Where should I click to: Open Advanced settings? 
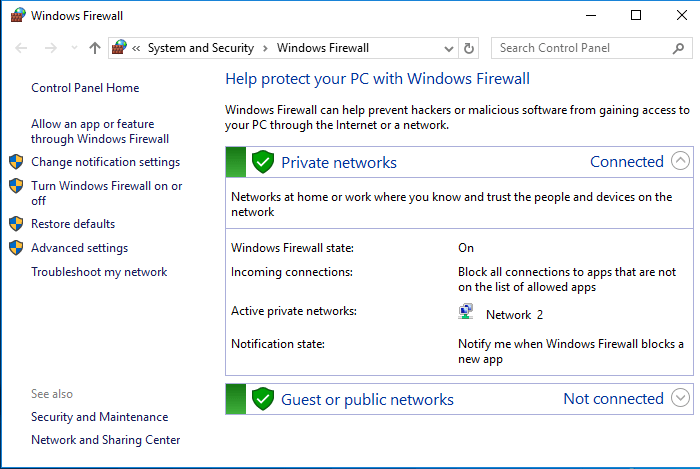[79, 248]
